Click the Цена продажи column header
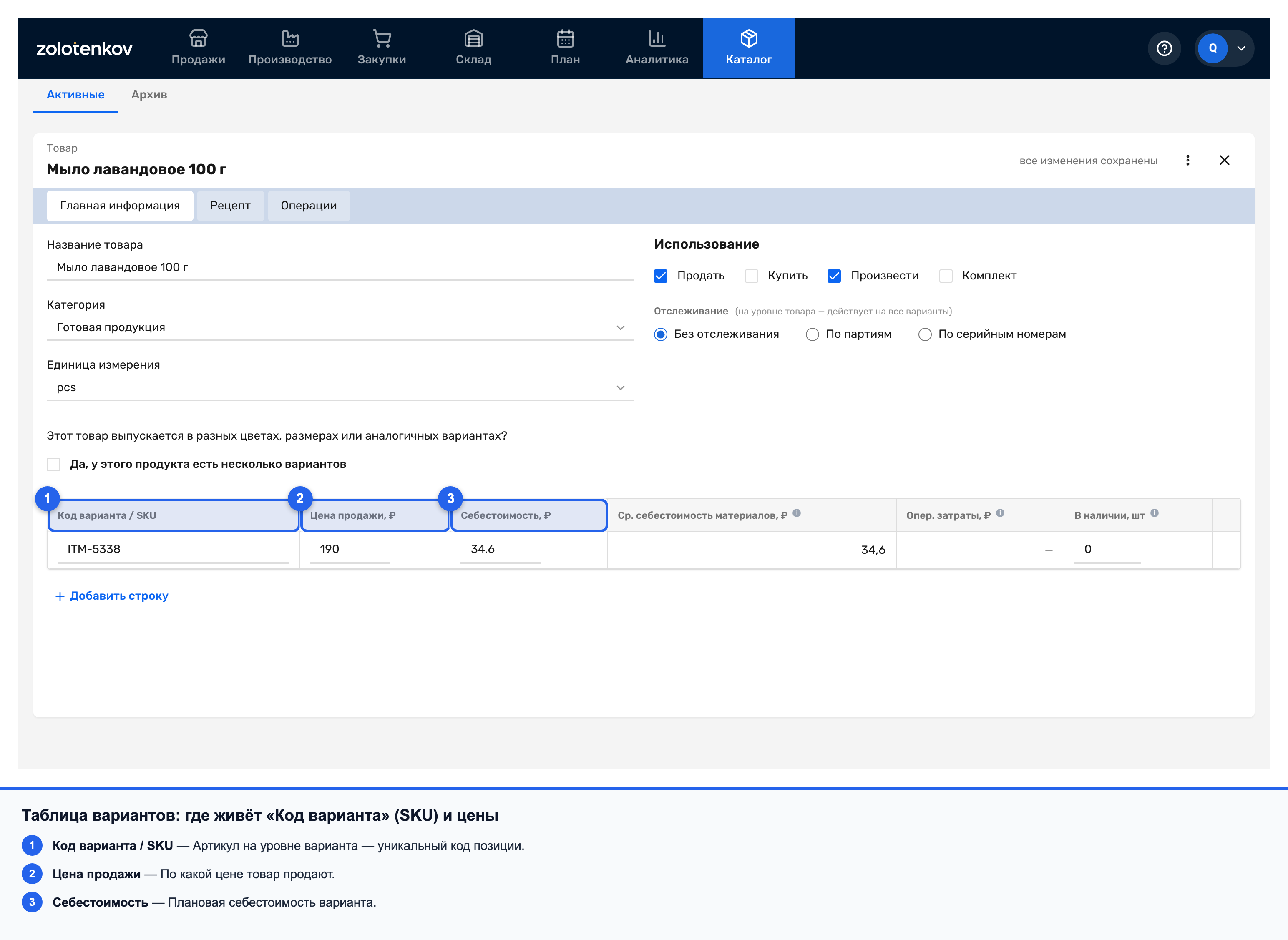 (375, 515)
